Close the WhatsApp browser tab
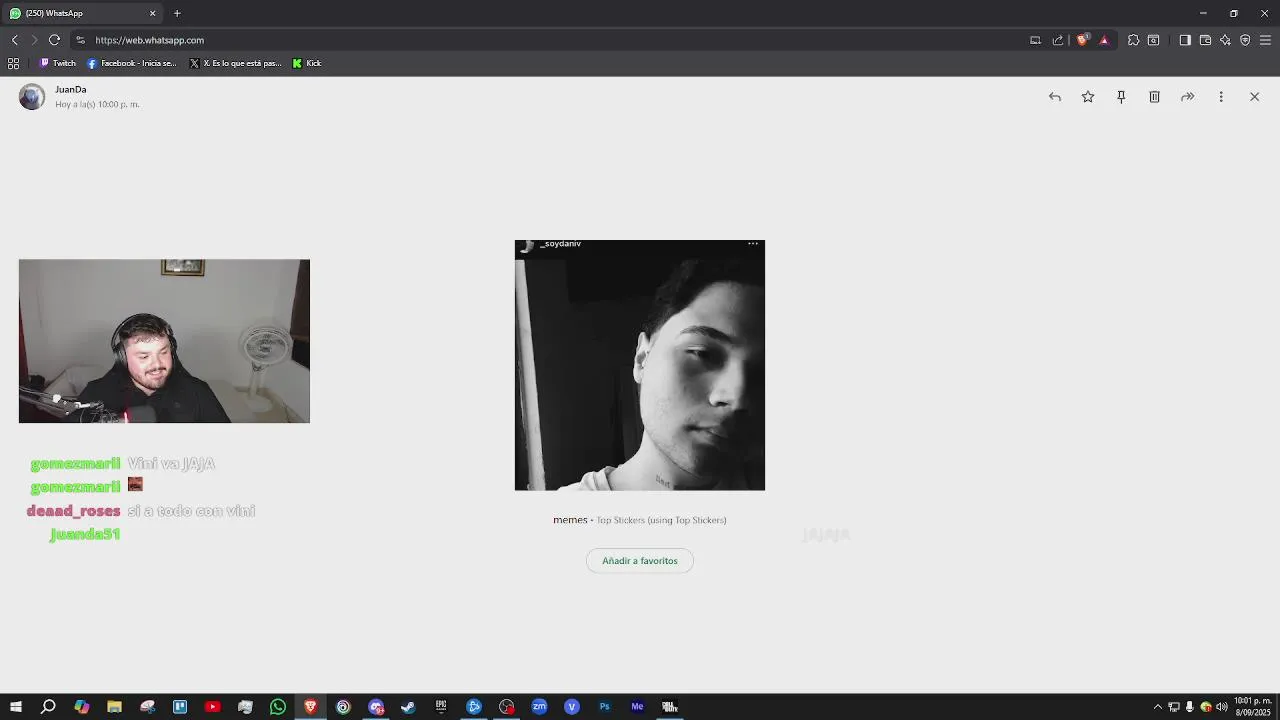1280x720 pixels. tap(153, 13)
